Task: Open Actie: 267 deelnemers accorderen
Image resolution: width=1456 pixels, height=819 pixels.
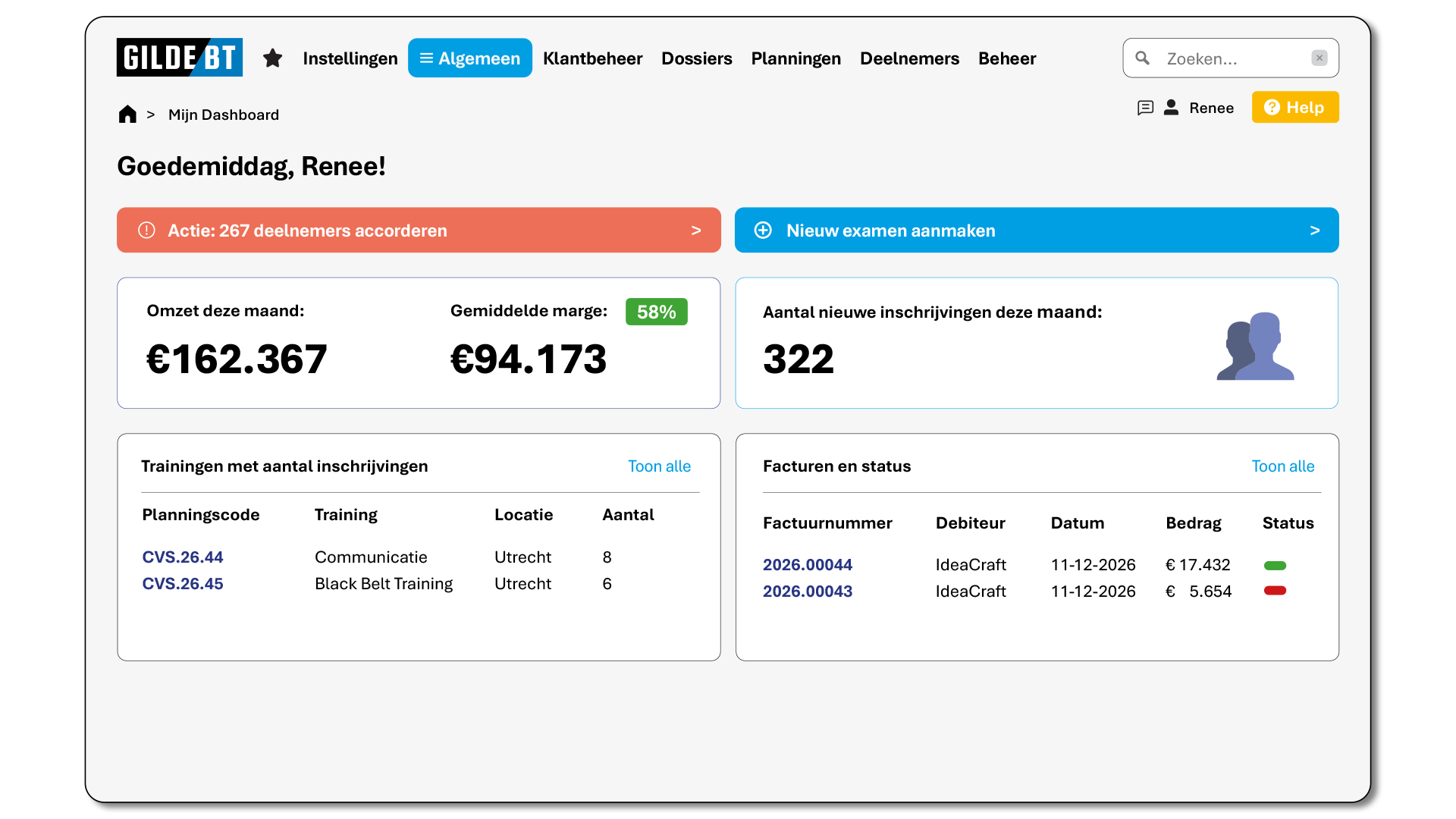Action: coord(419,231)
